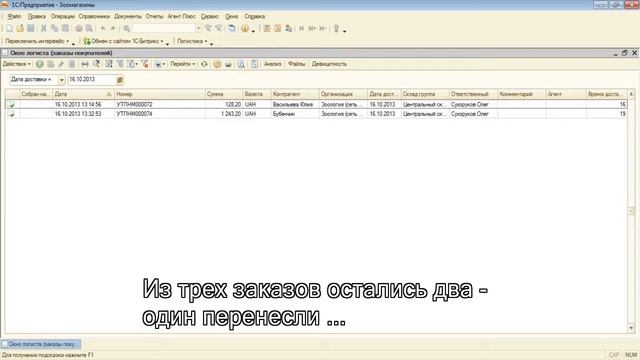Click the amount cell 128,20
The width and height of the screenshot is (640, 360).
224,105
